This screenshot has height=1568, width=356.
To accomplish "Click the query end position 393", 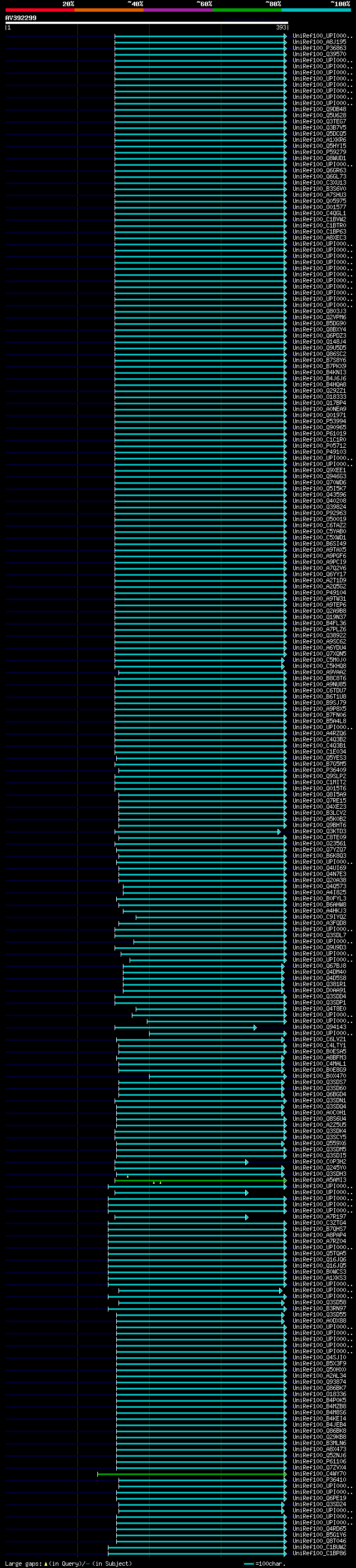I will point(281,27).
